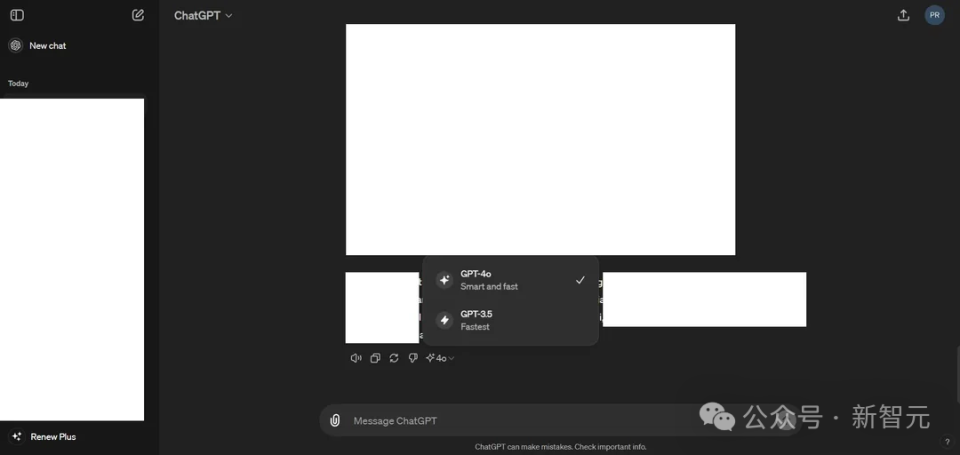
Task: Copy the response with the copy icon
Action: click(375, 358)
